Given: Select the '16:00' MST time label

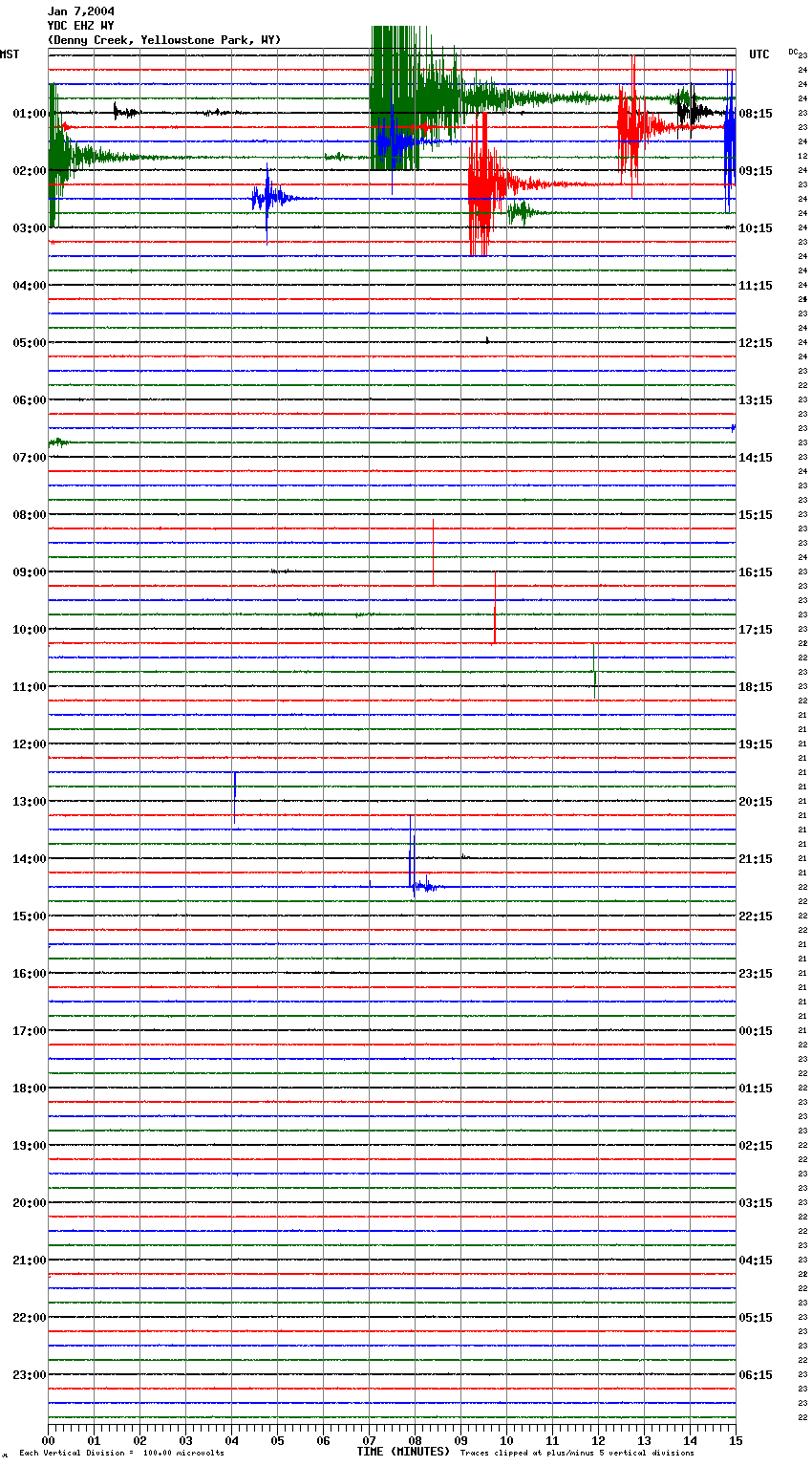Looking at the screenshot, I should (30, 974).
